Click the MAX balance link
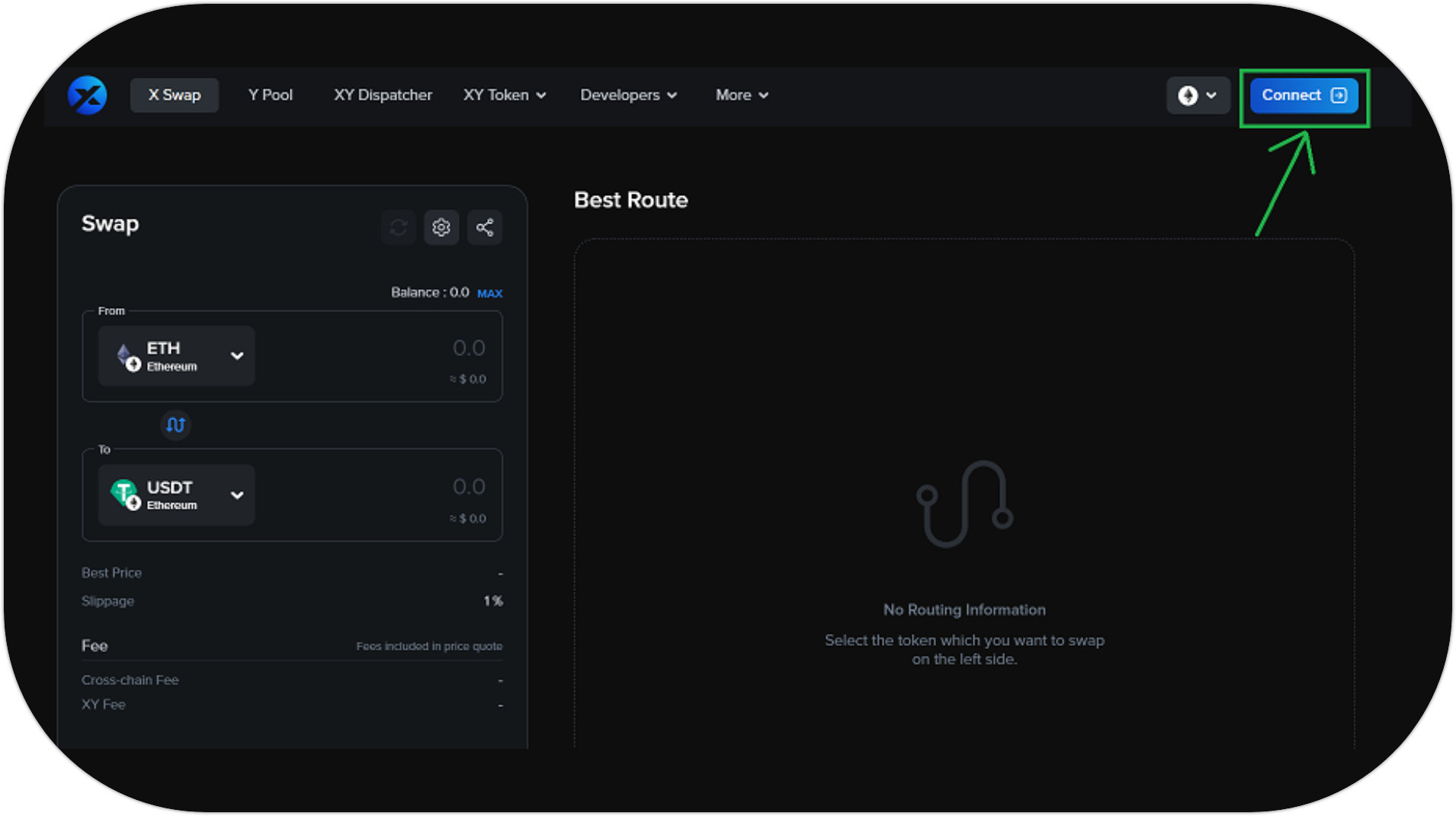This screenshot has height=816, width=1456. point(489,293)
